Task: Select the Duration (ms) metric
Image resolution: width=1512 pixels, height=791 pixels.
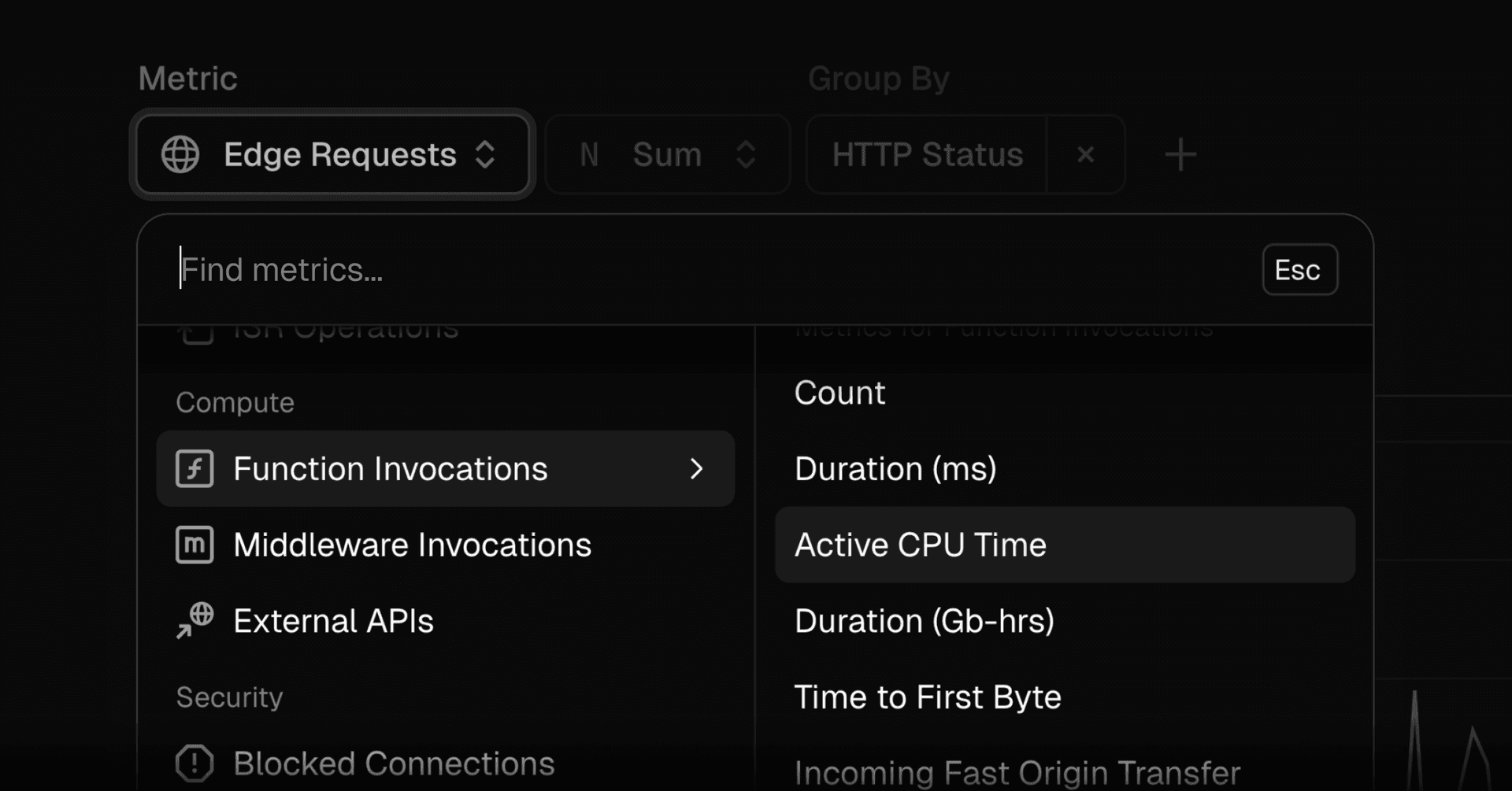Action: pyautogui.click(x=895, y=469)
